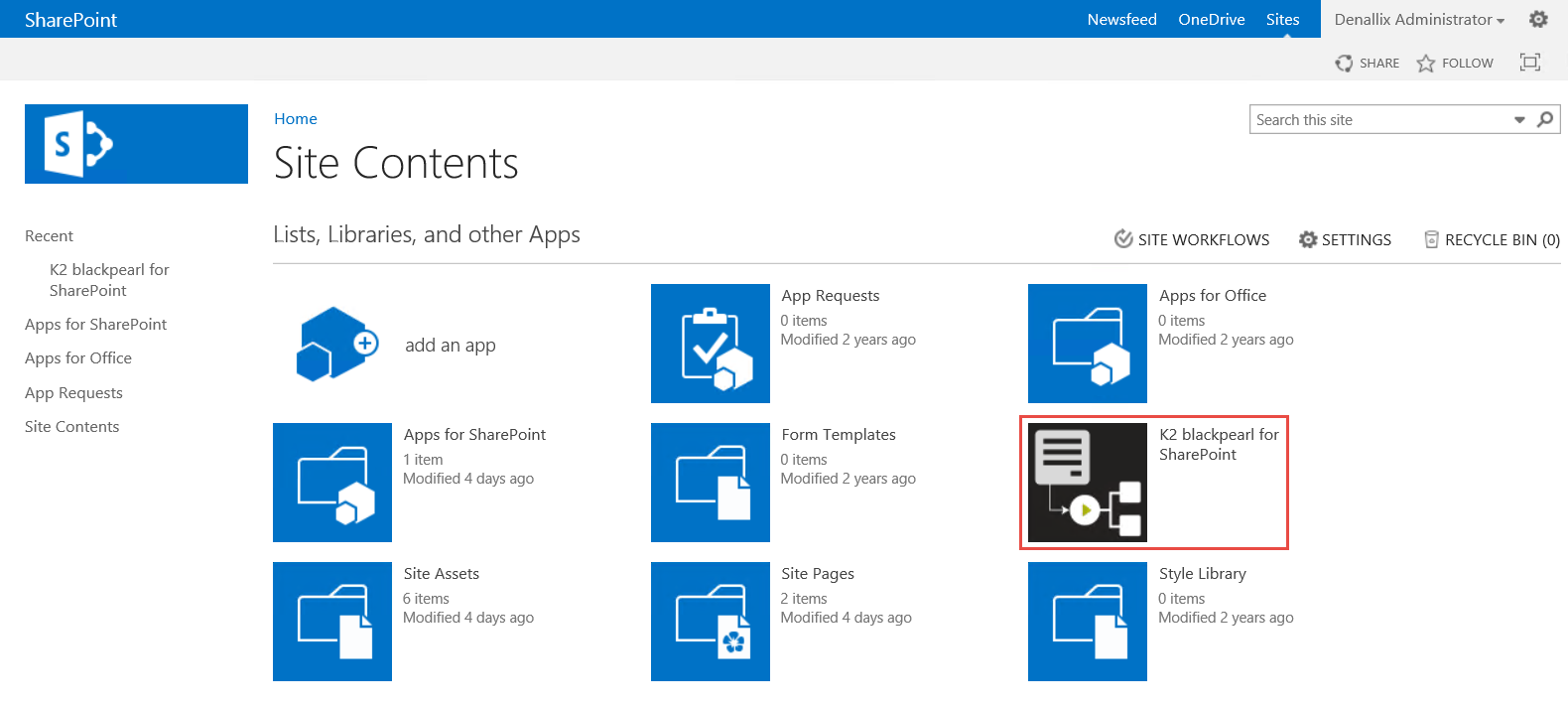This screenshot has height=708, width=1568.
Task: Open the Site Pages library icon
Action: coord(711,622)
